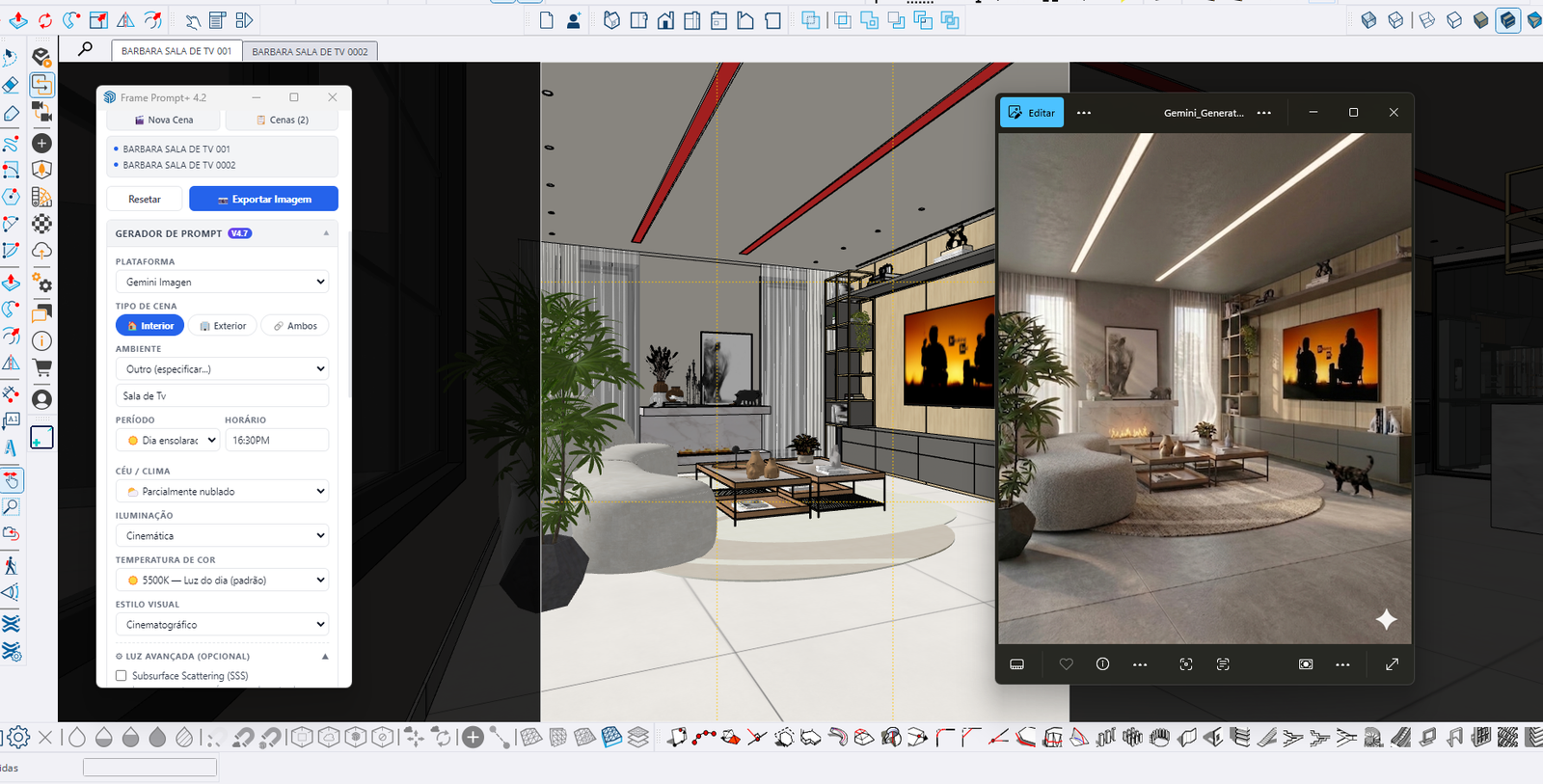Open the Céu / Clima dropdown
The image size is (1543, 784).
pyautogui.click(x=222, y=492)
